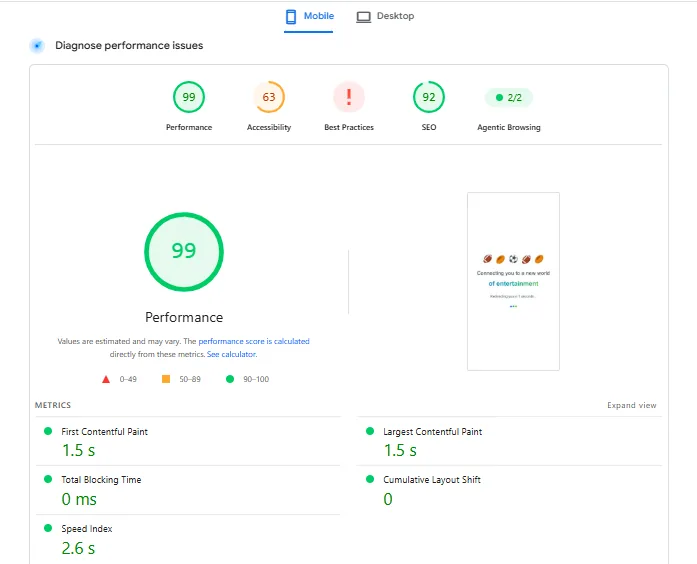The width and height of the screenshot is (697, 564).
Task: Switch to the Mobile tab
Action: pos(309,16)
